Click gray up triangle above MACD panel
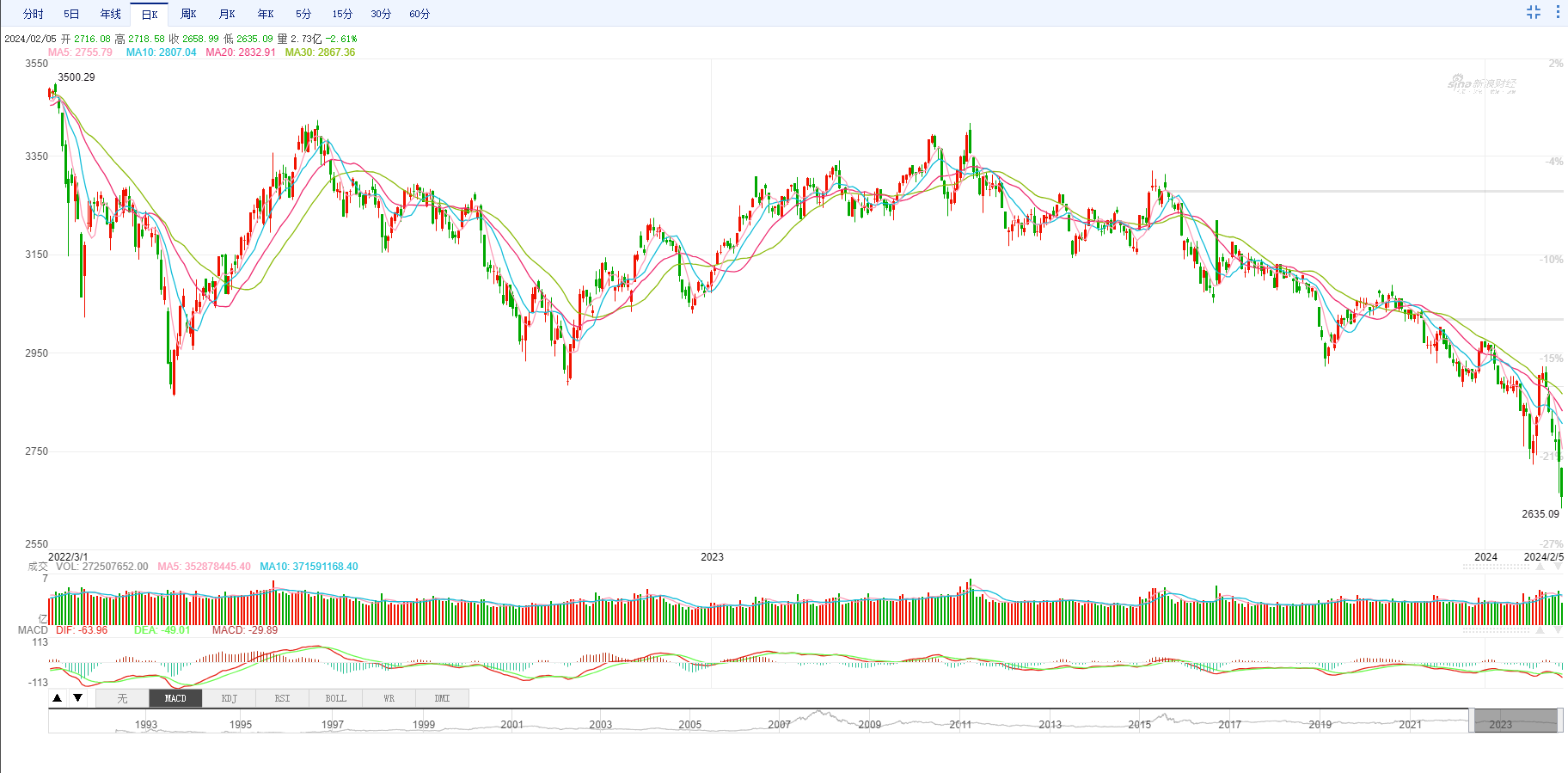This screenshot has width=1568, height=773. 1540,630
